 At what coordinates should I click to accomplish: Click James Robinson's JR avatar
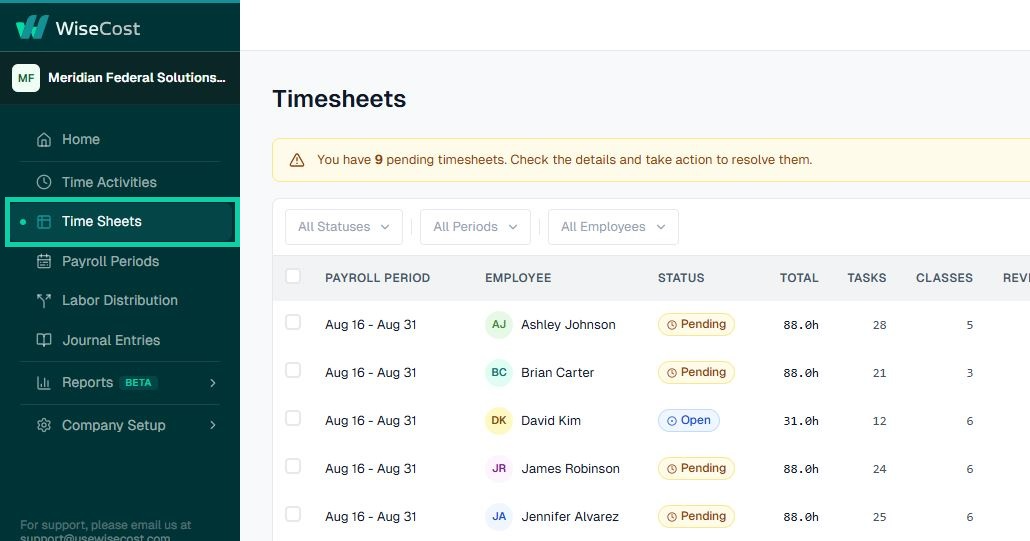499,468
